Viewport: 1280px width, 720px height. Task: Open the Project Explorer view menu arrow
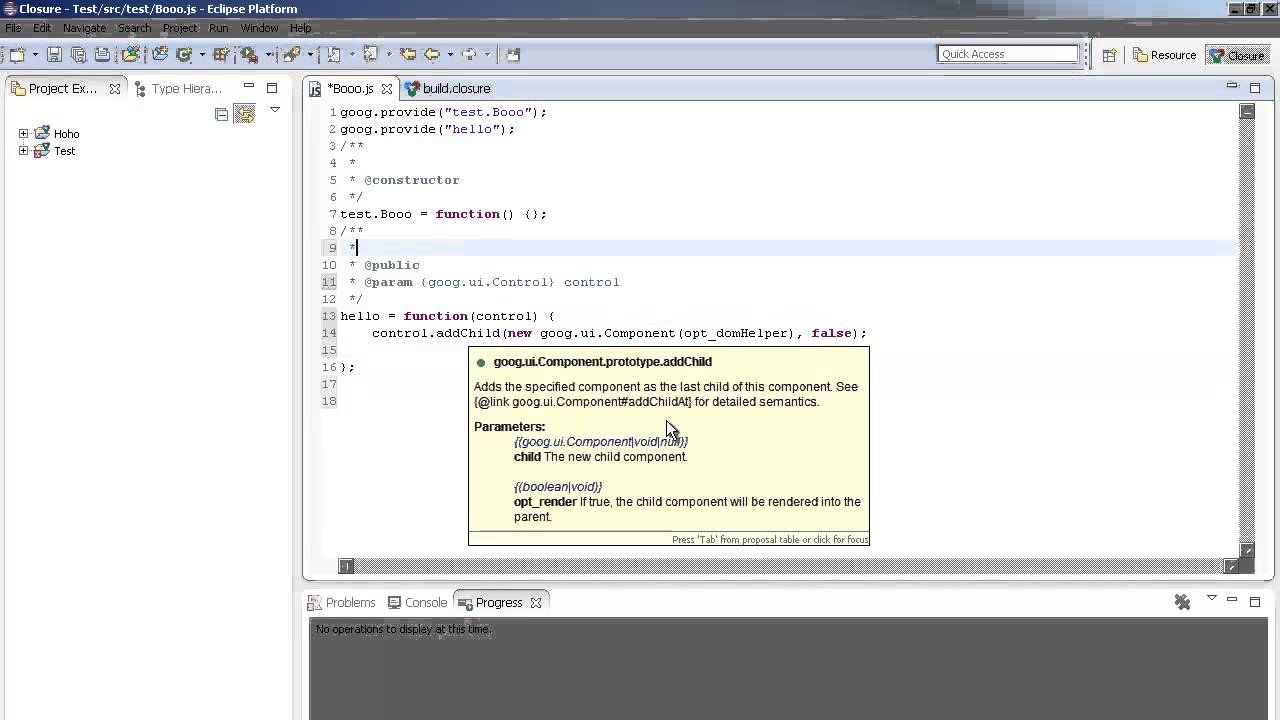(x=275, y=110)
